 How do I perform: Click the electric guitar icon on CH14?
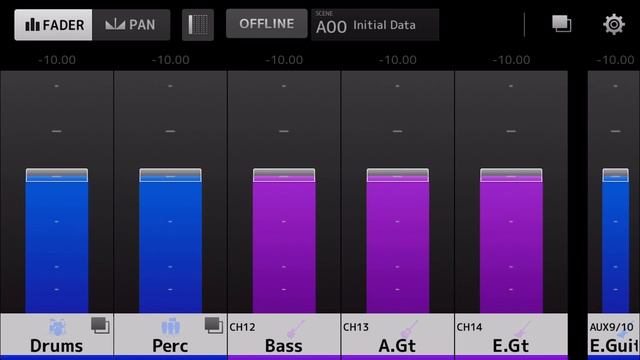click(522, 329)
